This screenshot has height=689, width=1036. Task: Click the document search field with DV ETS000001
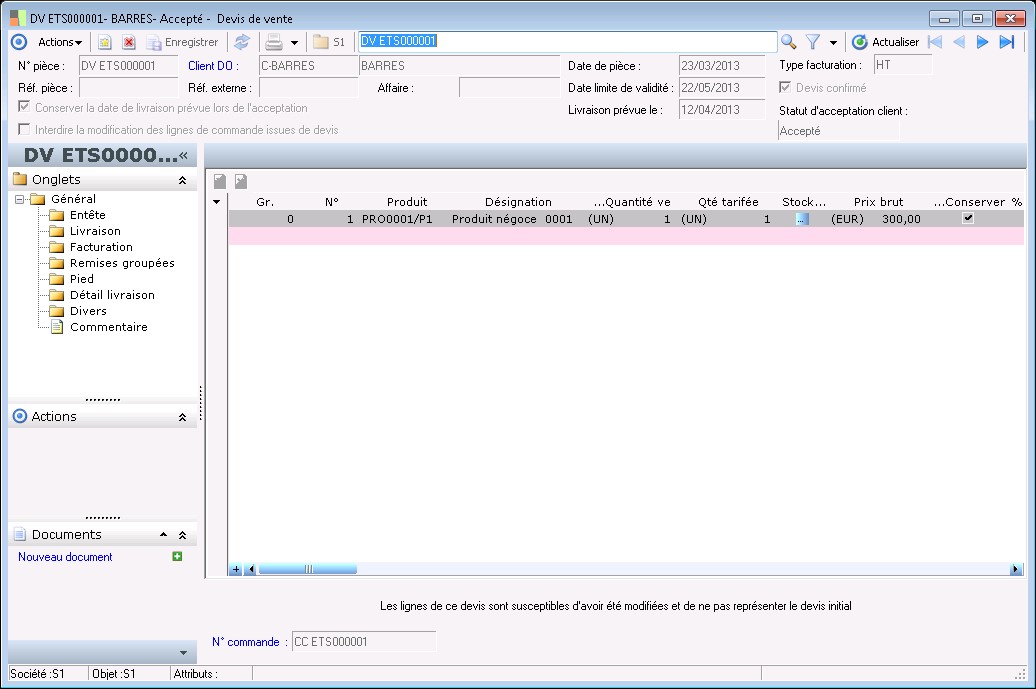(x=566, y=42)
